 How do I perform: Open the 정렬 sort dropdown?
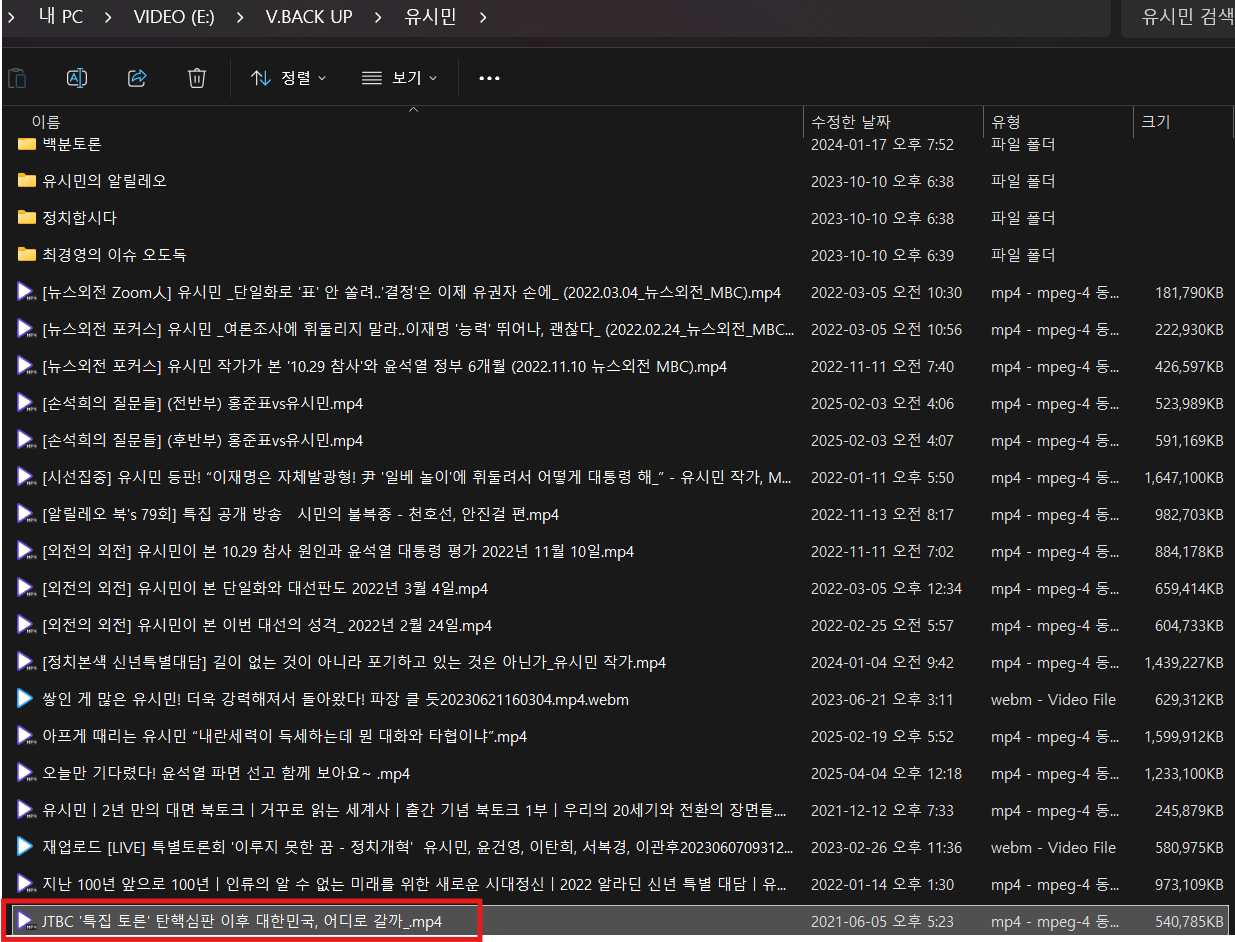click(x=289, y=78)
